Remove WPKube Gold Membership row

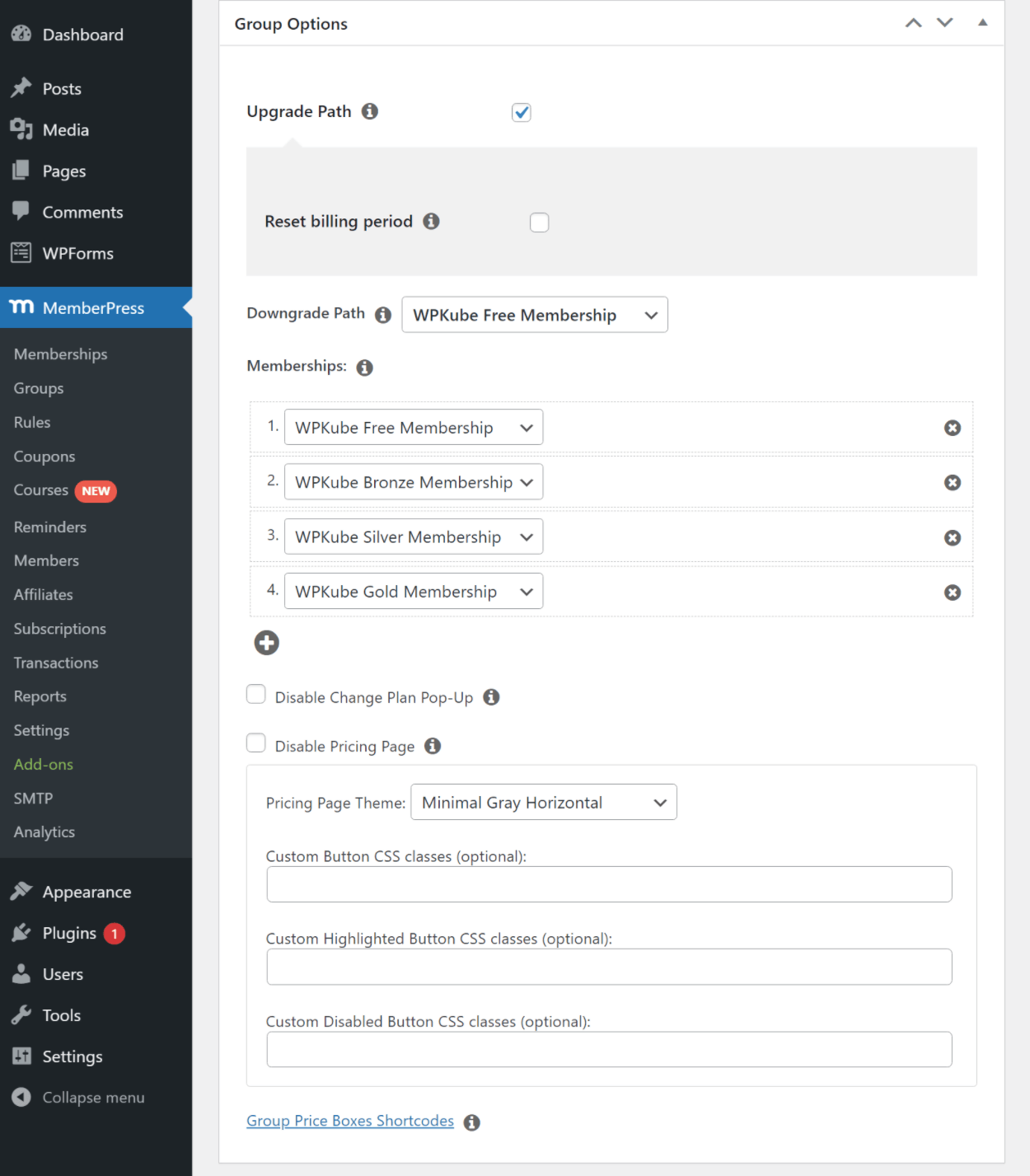[953, 593]
